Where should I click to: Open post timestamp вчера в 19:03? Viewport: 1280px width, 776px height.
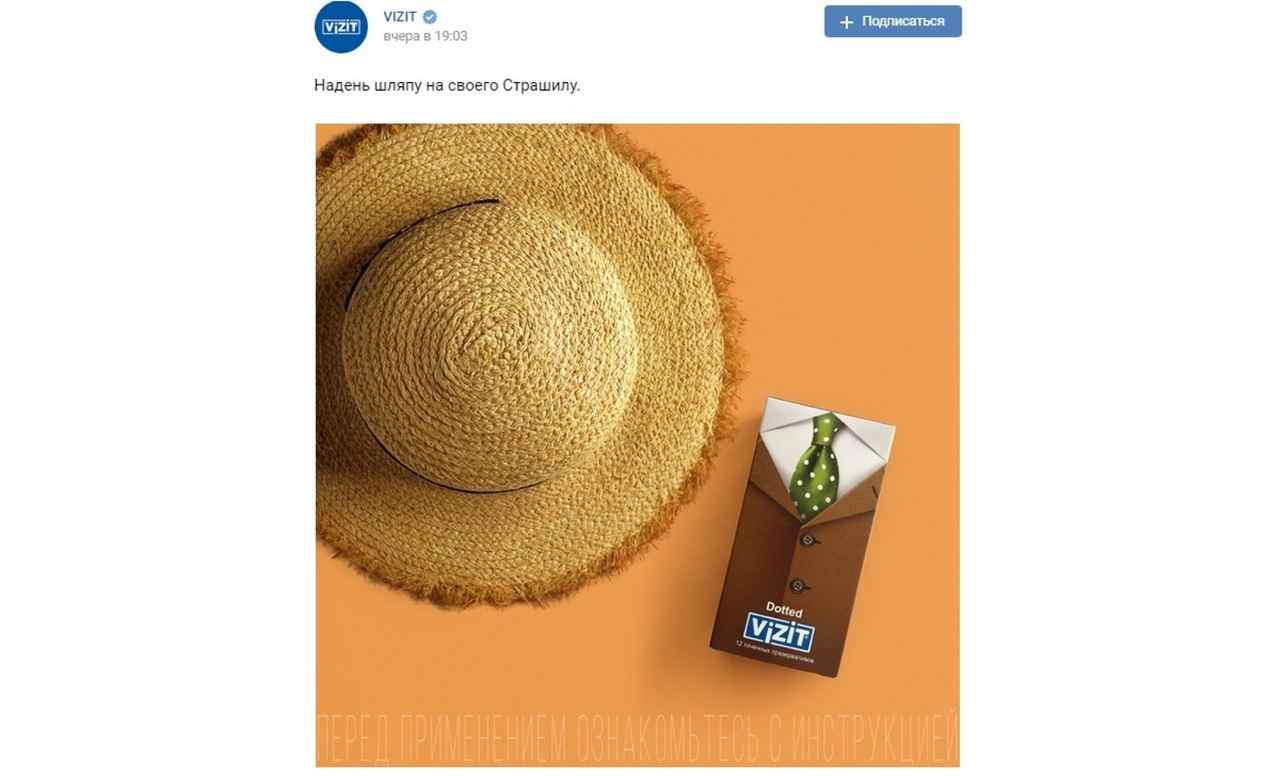(425, 36)
